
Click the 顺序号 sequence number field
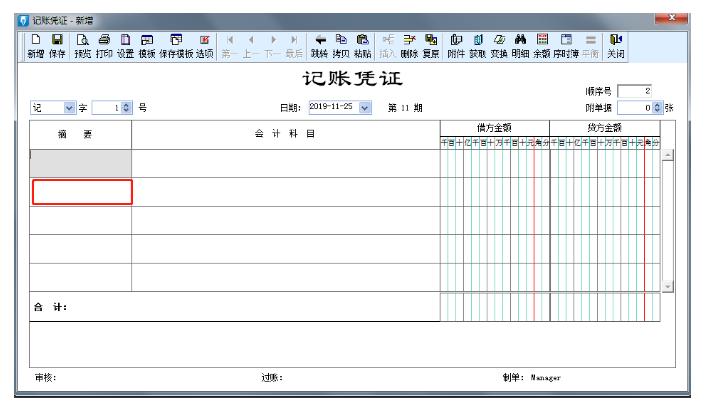pyautogui.click(x=634, y=91)
